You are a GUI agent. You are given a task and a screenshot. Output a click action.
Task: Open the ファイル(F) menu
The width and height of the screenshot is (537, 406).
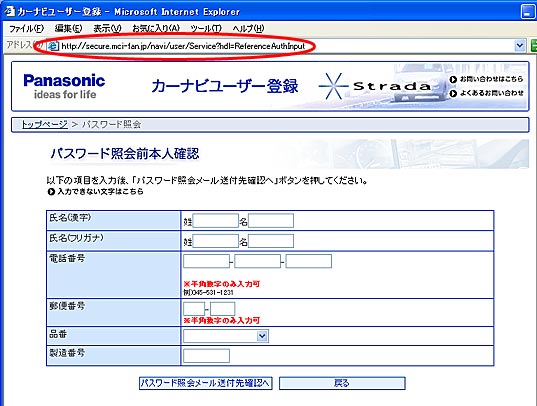point(26,28)
